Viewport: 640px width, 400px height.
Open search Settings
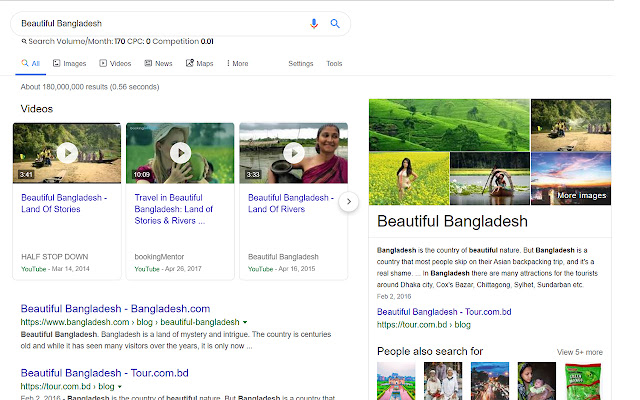tap(301, 64)
